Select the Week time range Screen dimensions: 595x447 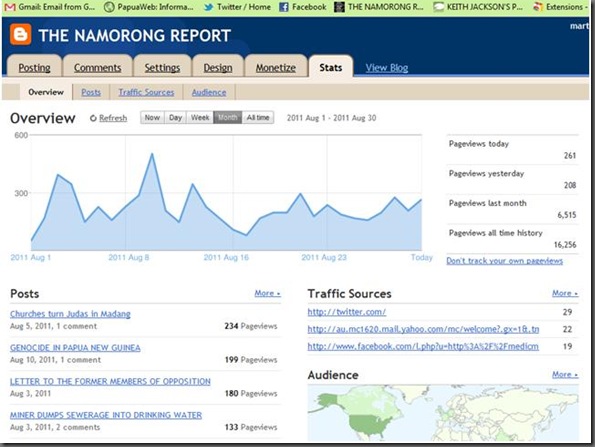pos(200,118)
